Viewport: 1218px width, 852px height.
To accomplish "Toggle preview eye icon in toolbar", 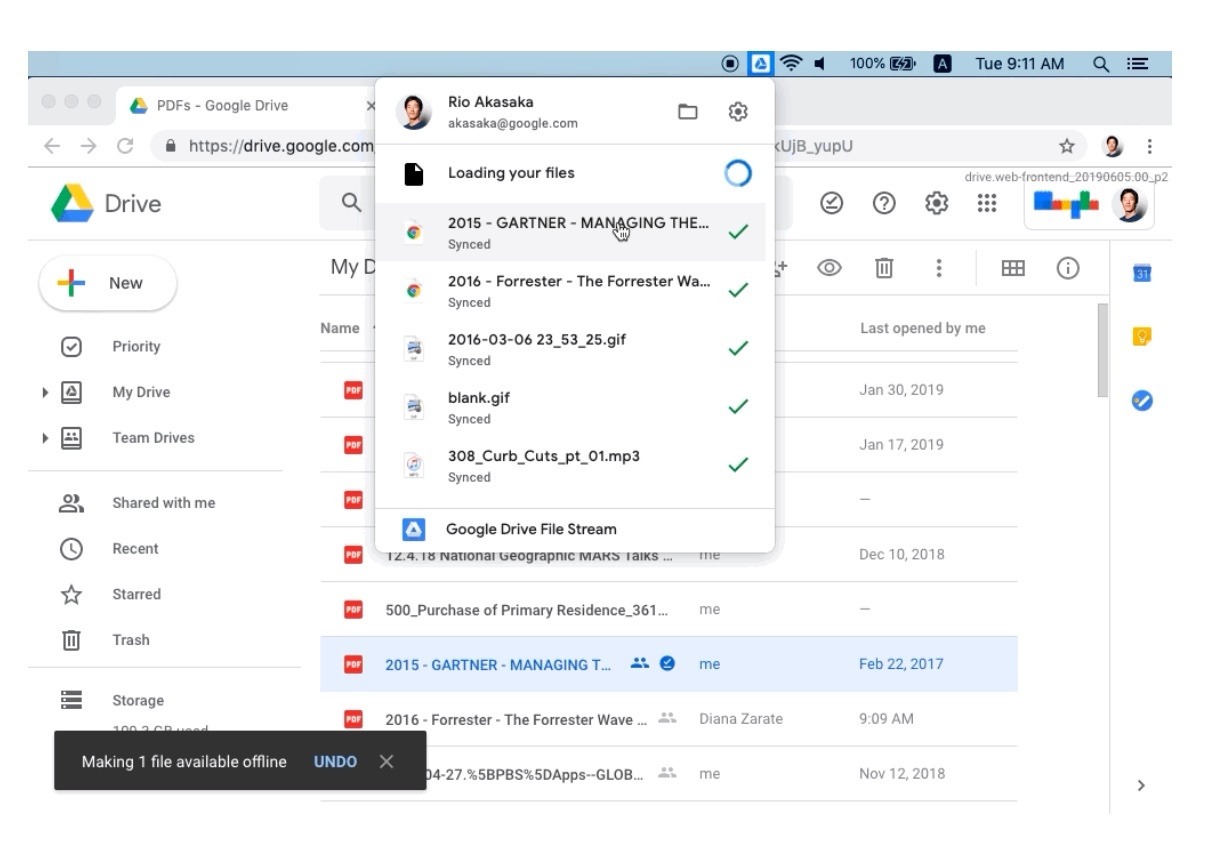I will (830, 268).
